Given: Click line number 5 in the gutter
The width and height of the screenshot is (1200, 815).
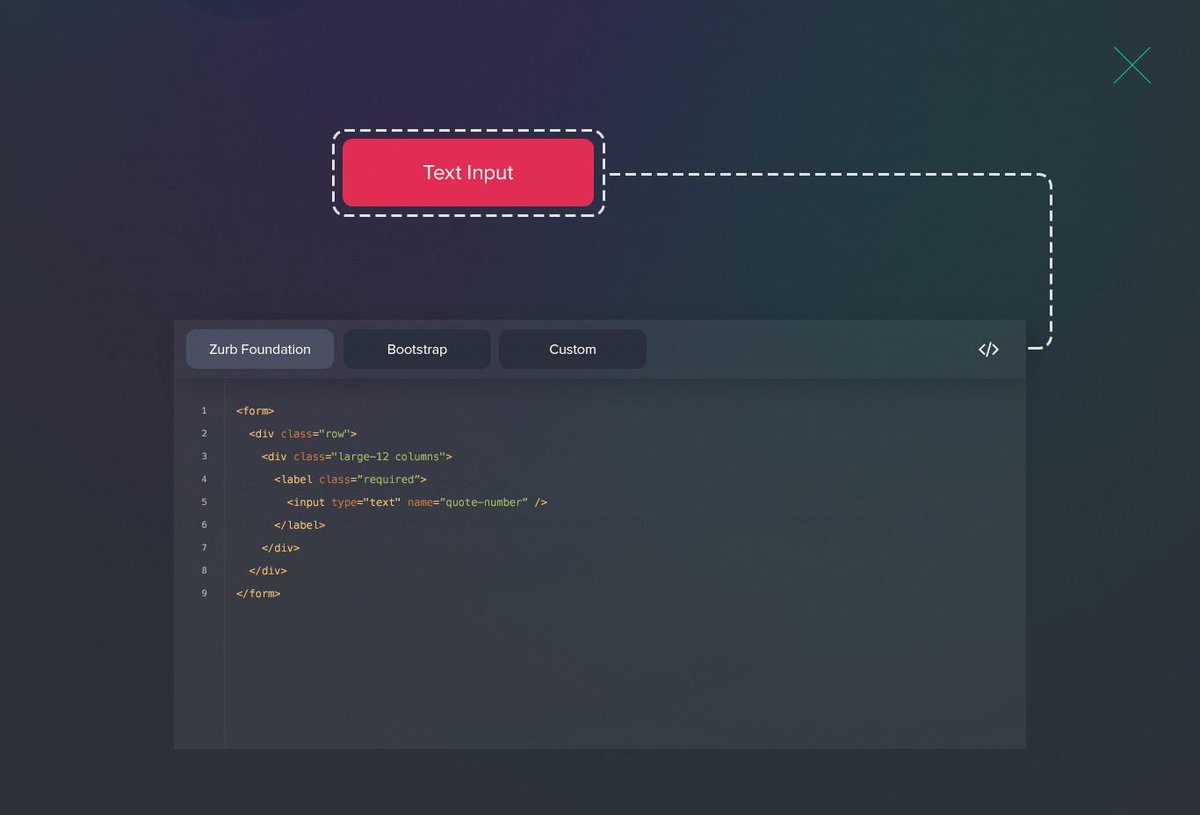Looking at the screenshot, I should (204, 503).
